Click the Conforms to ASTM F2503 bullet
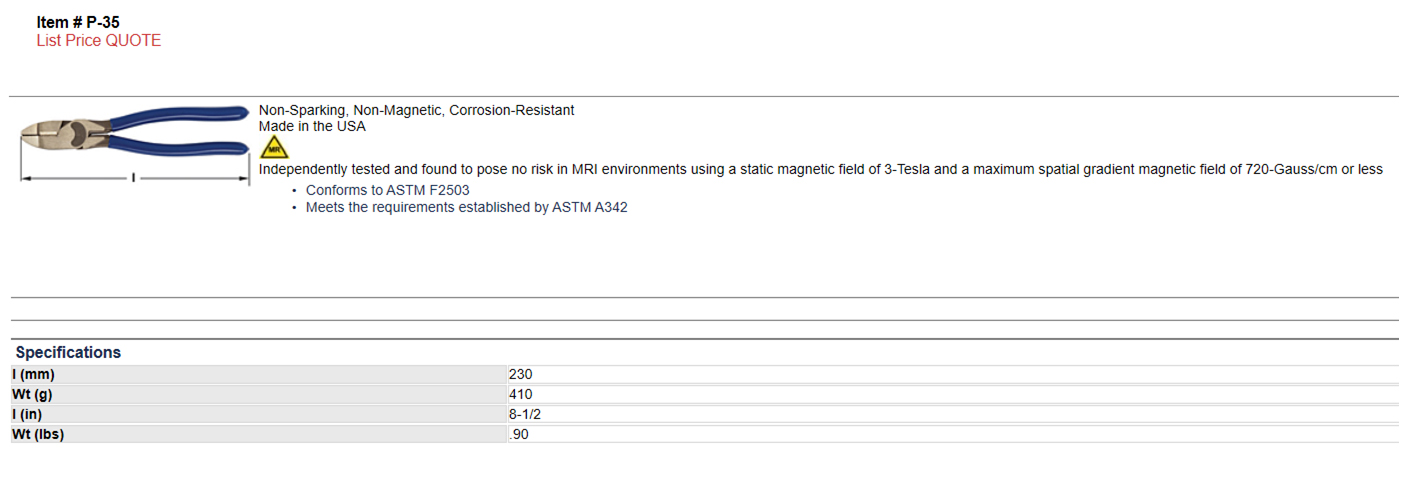Screen dimensions: 1420x483 tap(388, 190)
